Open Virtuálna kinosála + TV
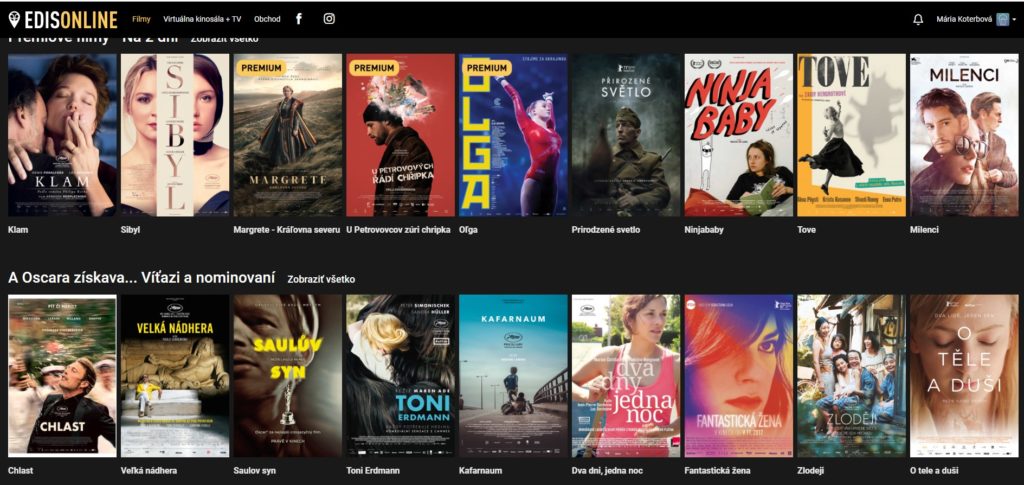The height and width of the screenshot is (485, 1024). tap(202, 19)
